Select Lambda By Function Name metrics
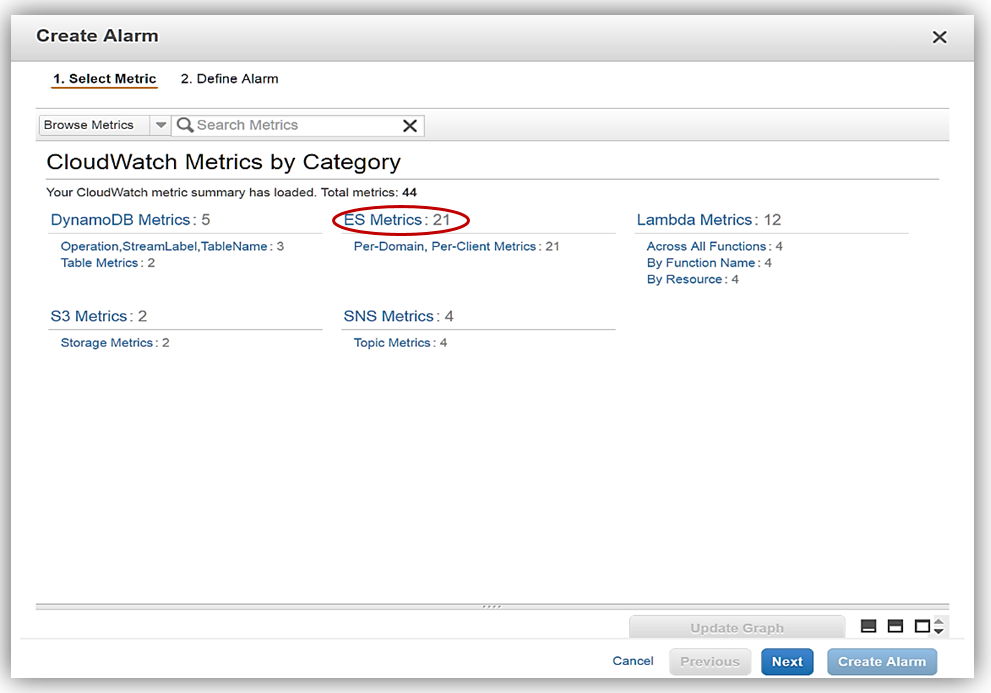This screenshot has width=991, height=693. tap(701, 263)
